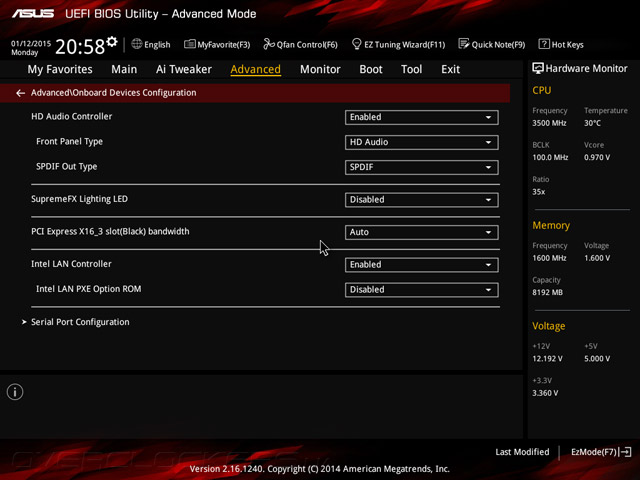This screenshot has height=480, width=640.
Task: Click the globe language icon
Action: pyautogui.click(x=136, y=44)
